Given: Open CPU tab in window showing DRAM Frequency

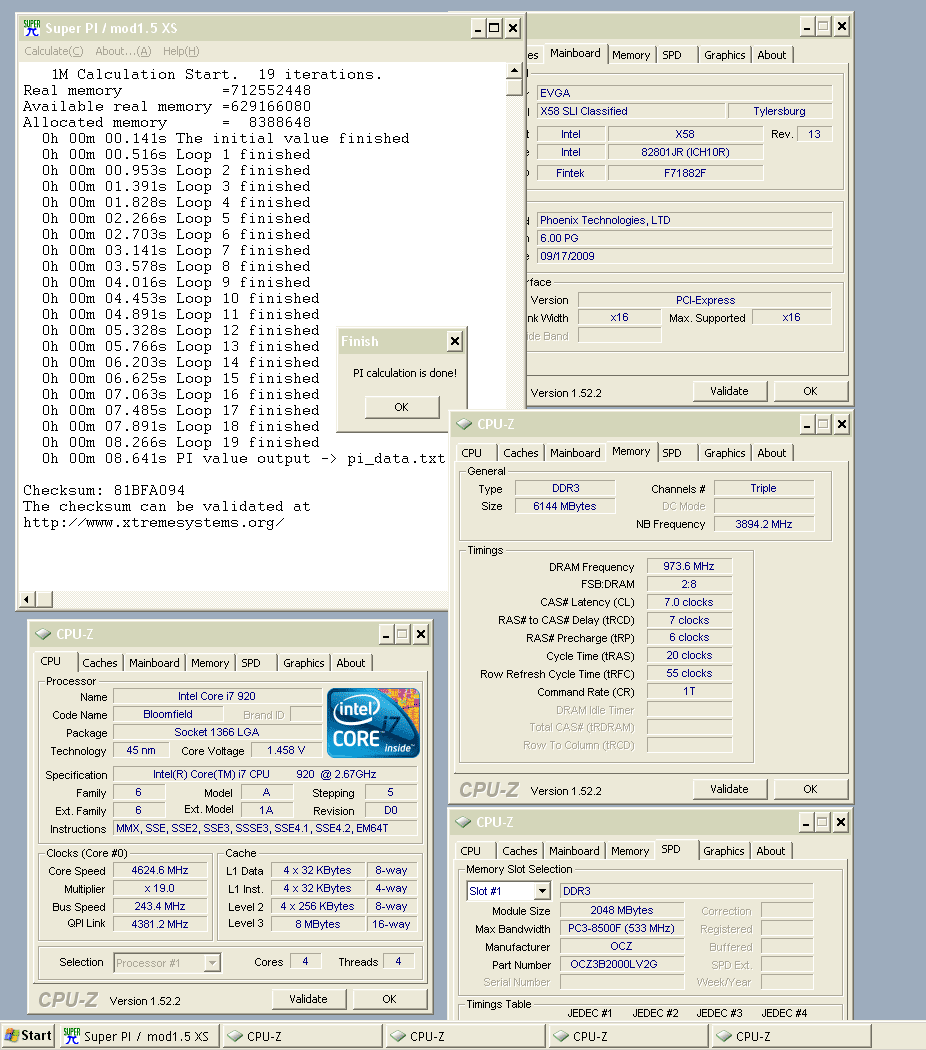Looking at the screenshot, I should tap(471, 453).
